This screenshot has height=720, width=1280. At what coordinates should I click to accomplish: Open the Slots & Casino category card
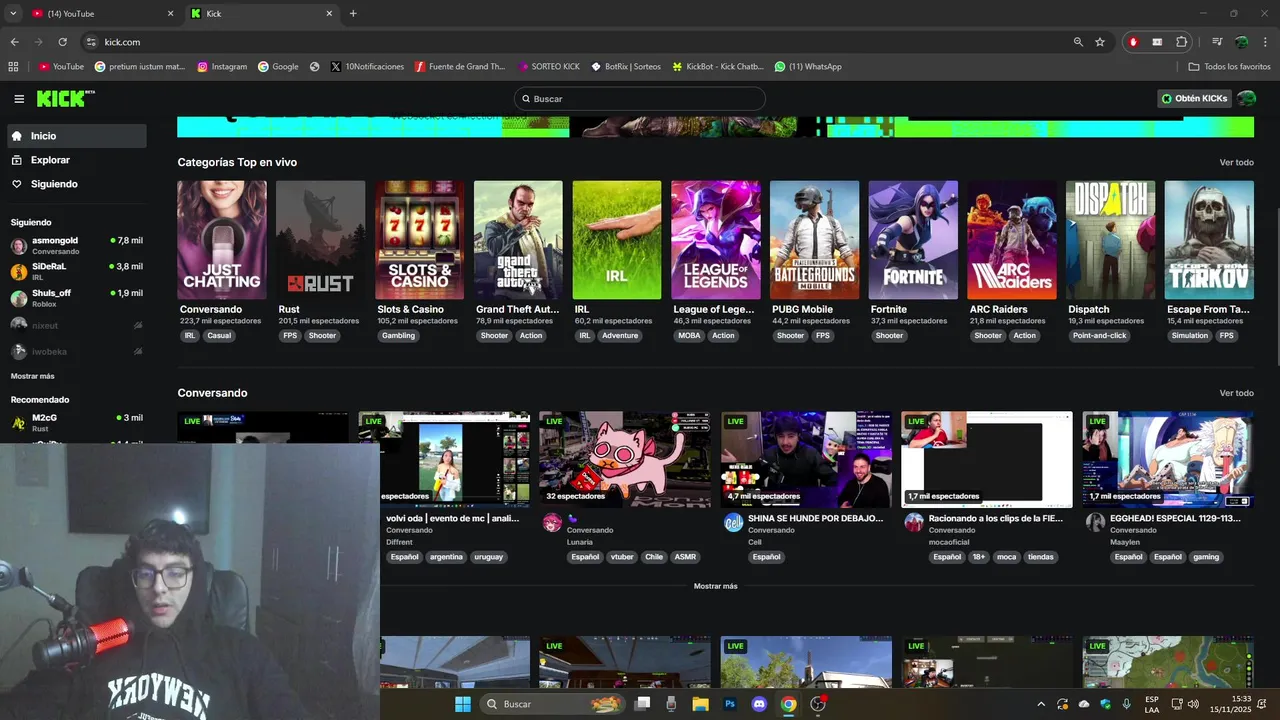(x=419, y=240)
